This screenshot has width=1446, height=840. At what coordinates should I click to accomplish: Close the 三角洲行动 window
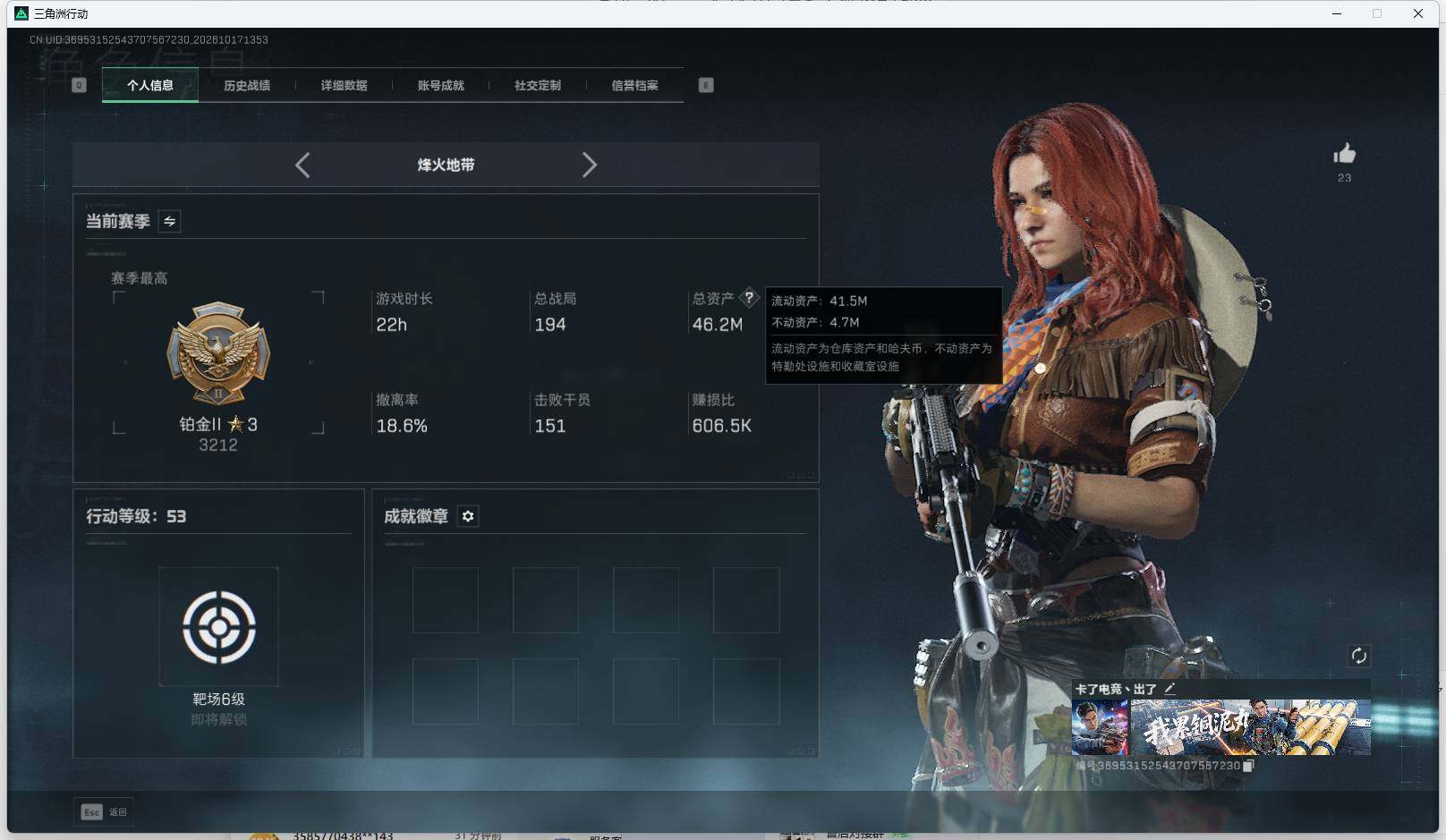tap(1418, 13)
